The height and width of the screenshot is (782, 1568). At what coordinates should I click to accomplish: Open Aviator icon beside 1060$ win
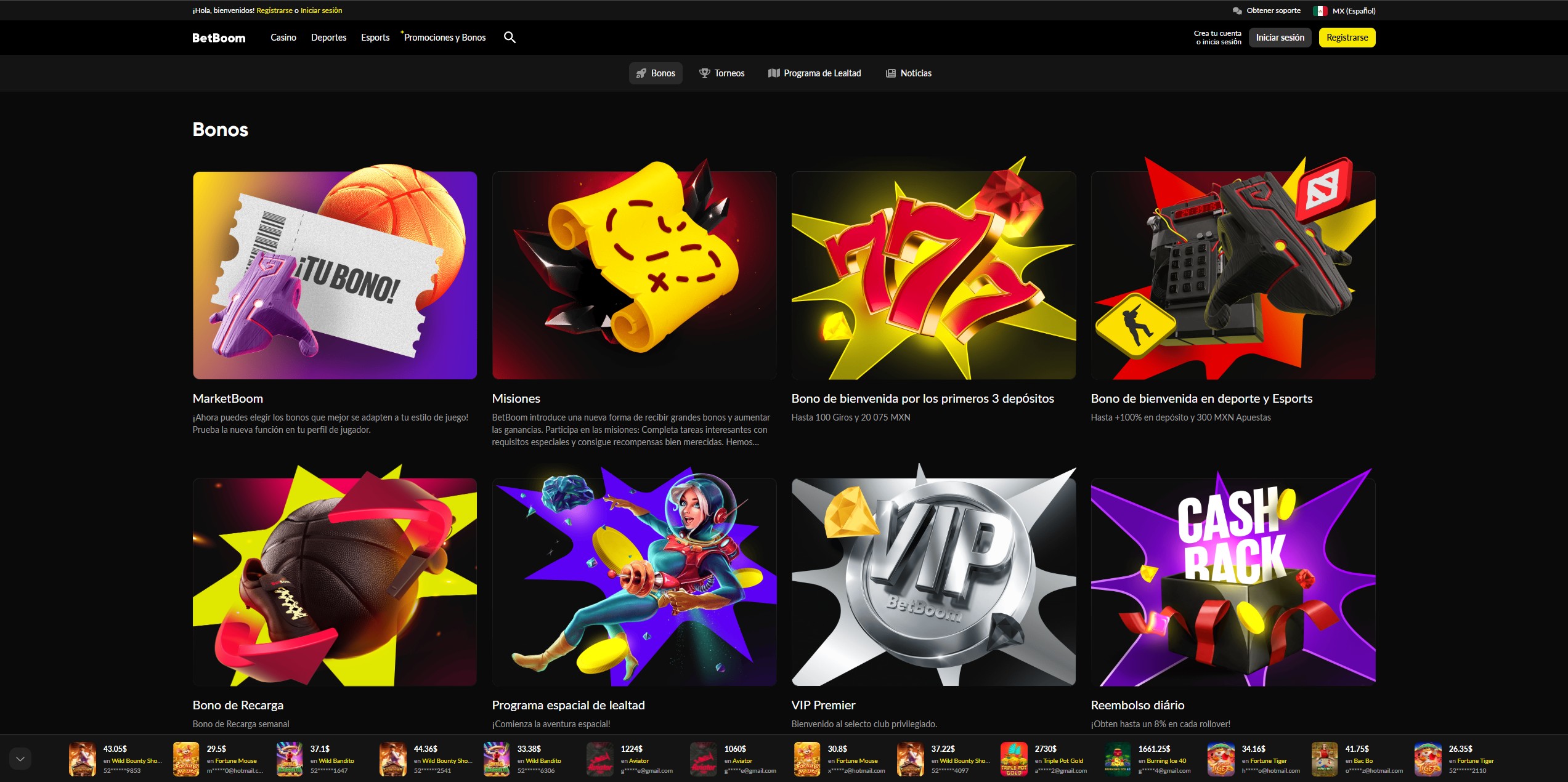(x=704, y=759)
